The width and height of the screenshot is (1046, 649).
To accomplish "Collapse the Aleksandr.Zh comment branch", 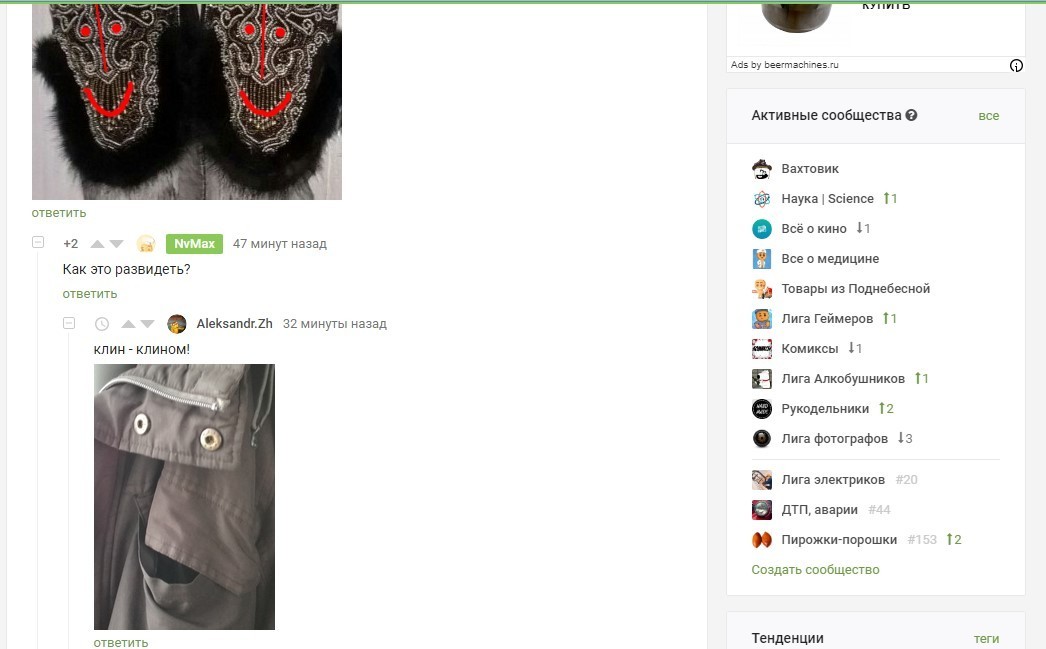I will click(69, 323).
